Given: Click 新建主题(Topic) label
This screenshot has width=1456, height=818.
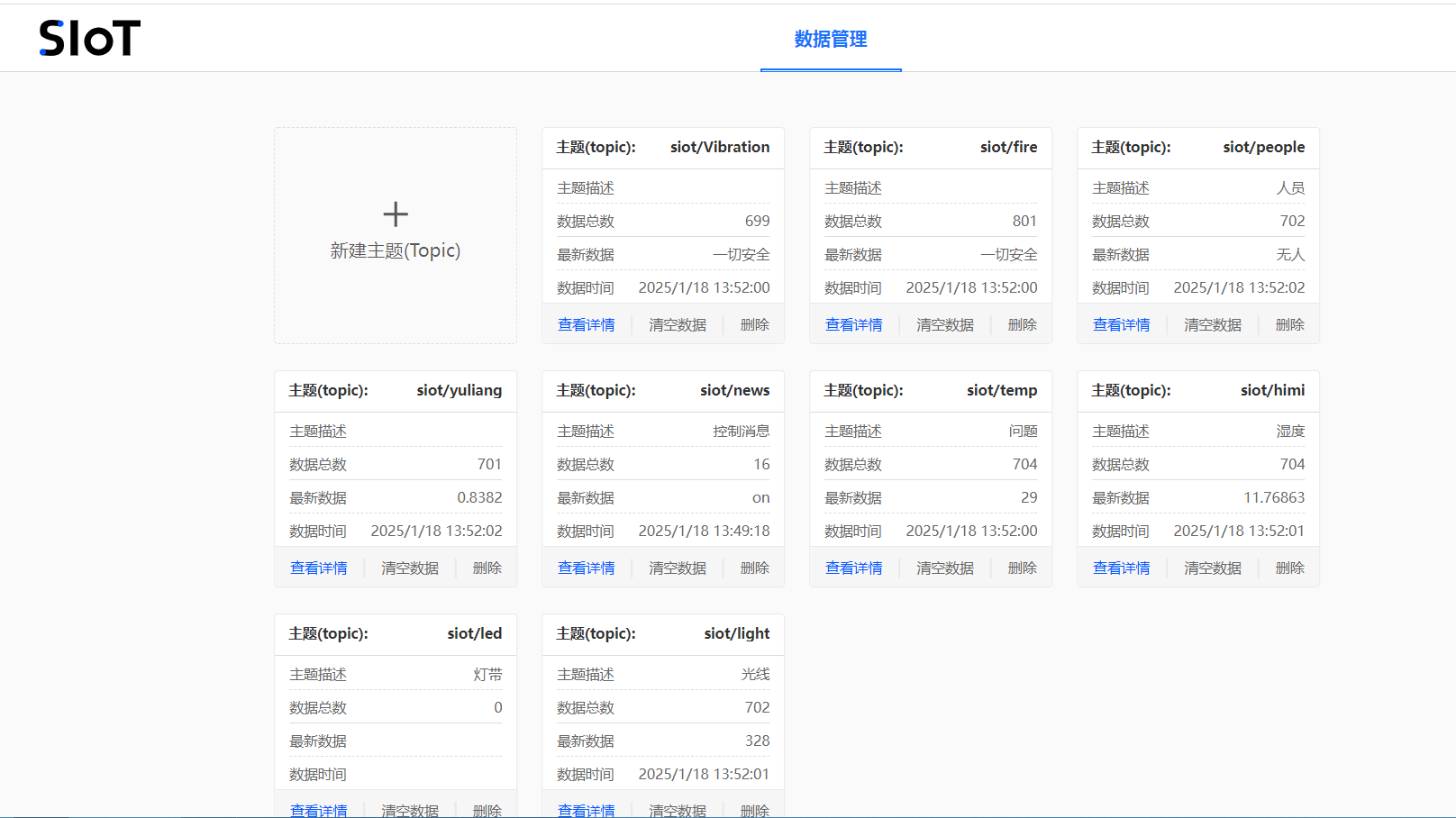Looking at the screenshot, I should click(x=396, y=250).
